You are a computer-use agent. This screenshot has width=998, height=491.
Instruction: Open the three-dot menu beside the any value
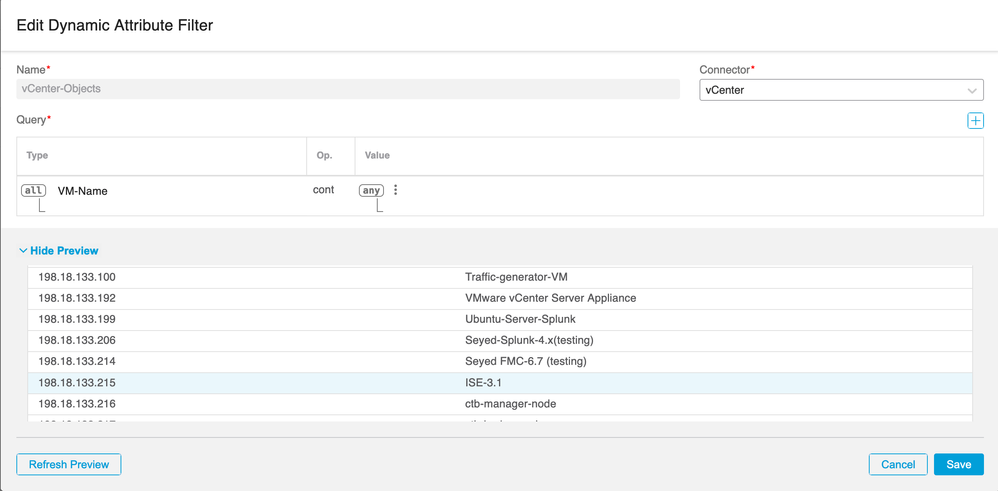395,190
